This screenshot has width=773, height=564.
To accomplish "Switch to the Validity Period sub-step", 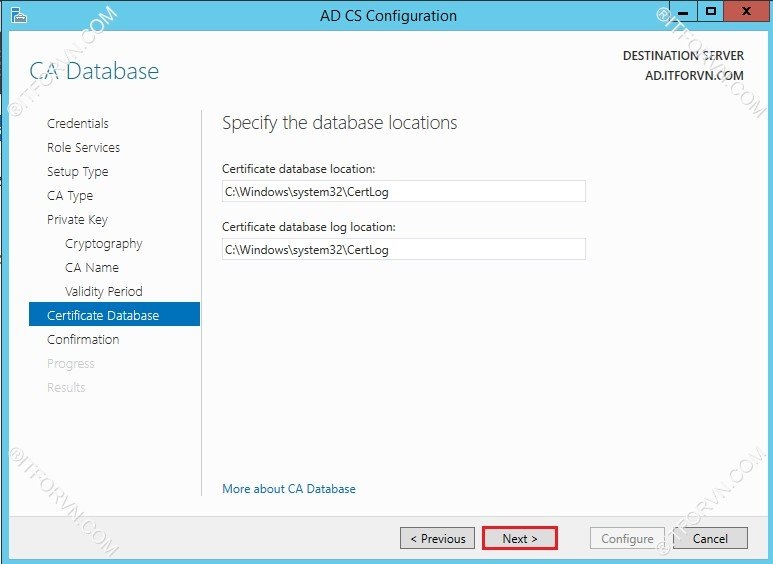I will pos(103,292).
